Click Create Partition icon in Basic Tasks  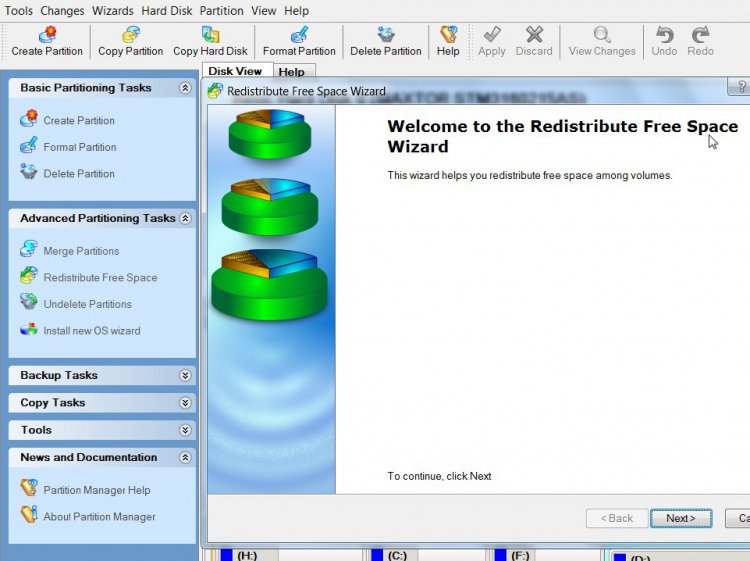29,118
